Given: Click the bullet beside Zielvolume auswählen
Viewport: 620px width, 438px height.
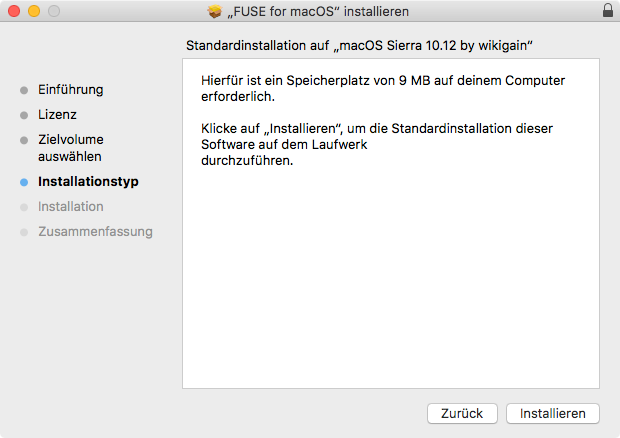Looking at the screenshot, I should pyautogui.click(x=24, y=140).
